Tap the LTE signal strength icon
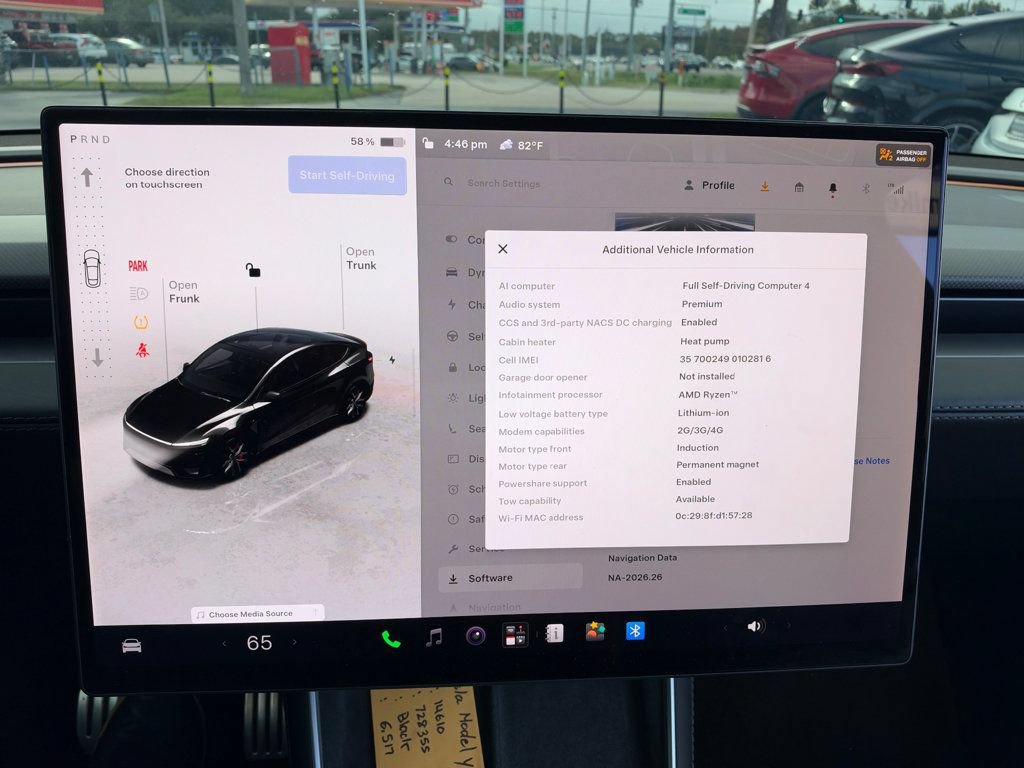The width and height of the screenshot is (1024, 768). coord(896,189)
